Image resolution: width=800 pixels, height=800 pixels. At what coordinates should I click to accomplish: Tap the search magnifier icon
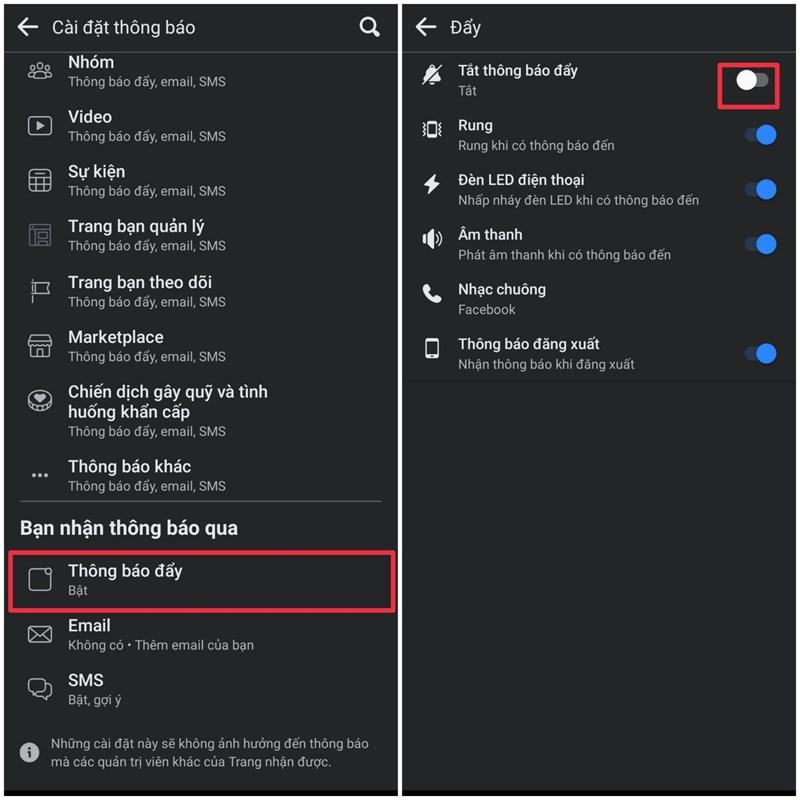click(x=369, y=27)
